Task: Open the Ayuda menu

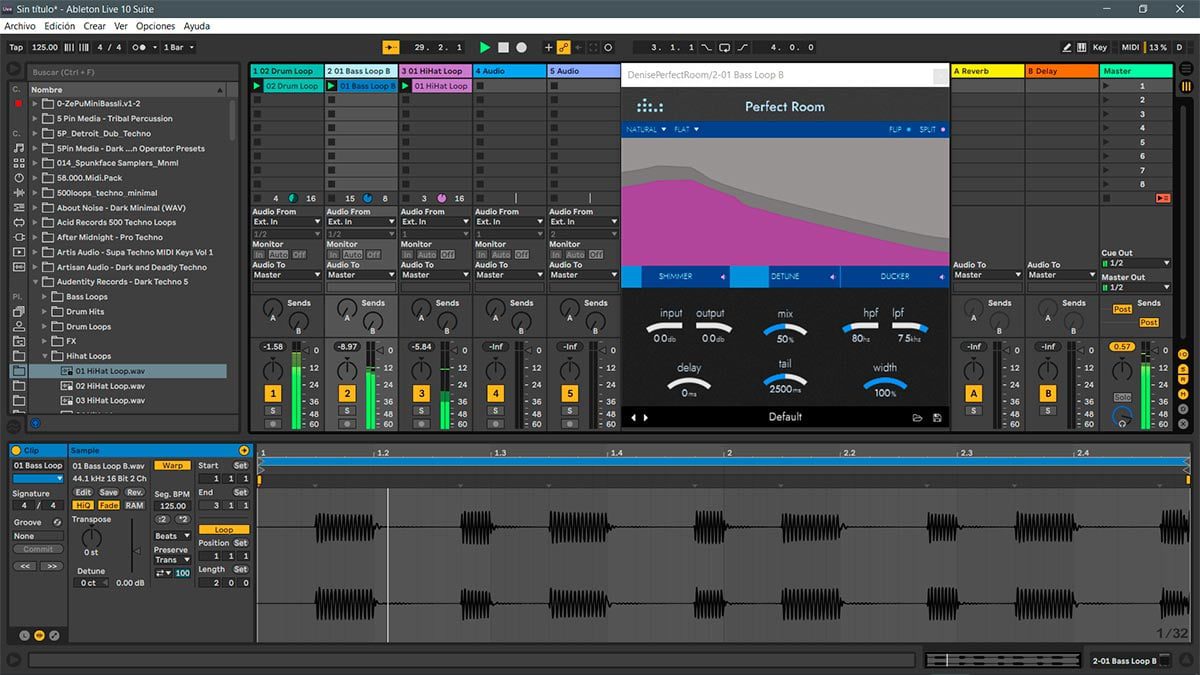Action: point(197,26)
